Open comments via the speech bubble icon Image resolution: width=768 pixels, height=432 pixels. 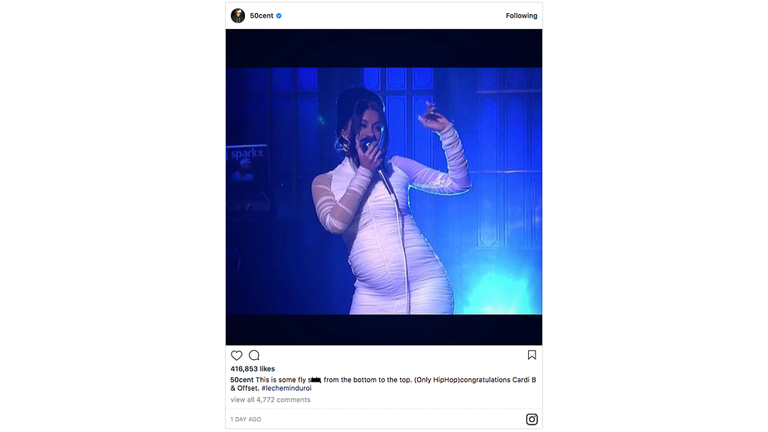tap(254, 355)
